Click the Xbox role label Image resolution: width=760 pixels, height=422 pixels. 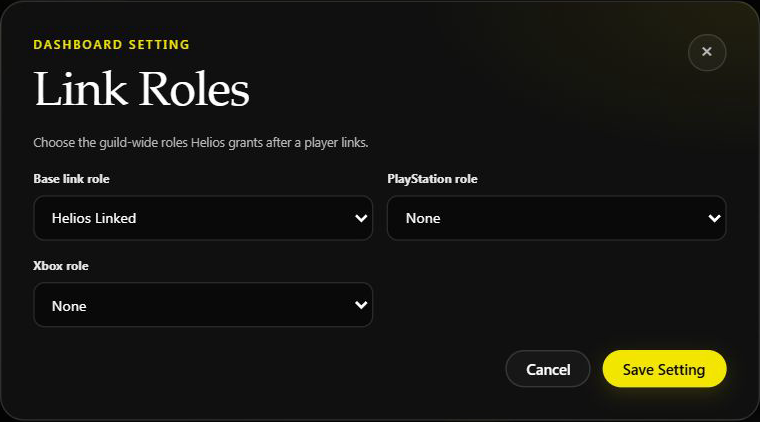[61, 266]
